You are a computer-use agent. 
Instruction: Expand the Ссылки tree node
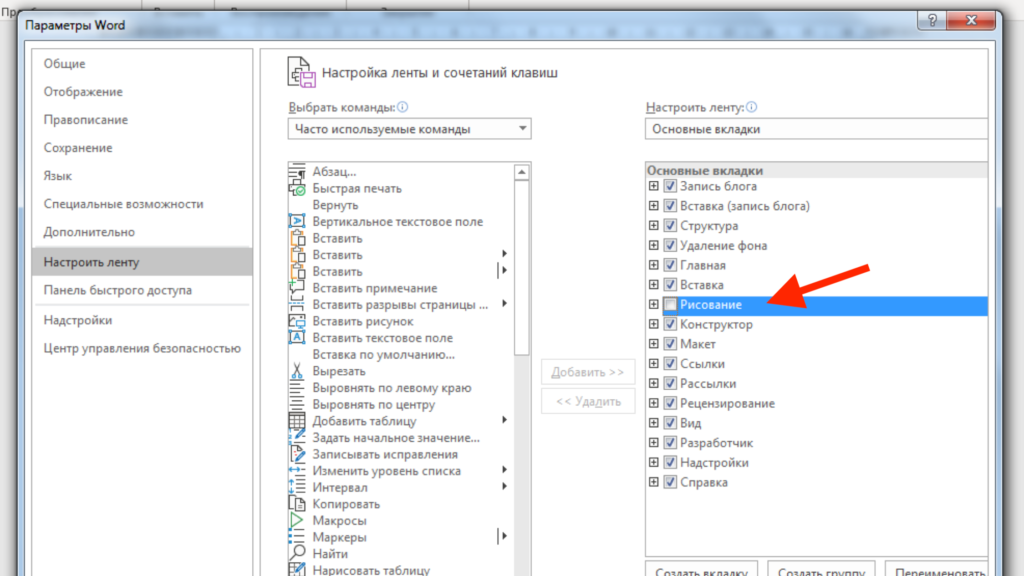point(654,364)
